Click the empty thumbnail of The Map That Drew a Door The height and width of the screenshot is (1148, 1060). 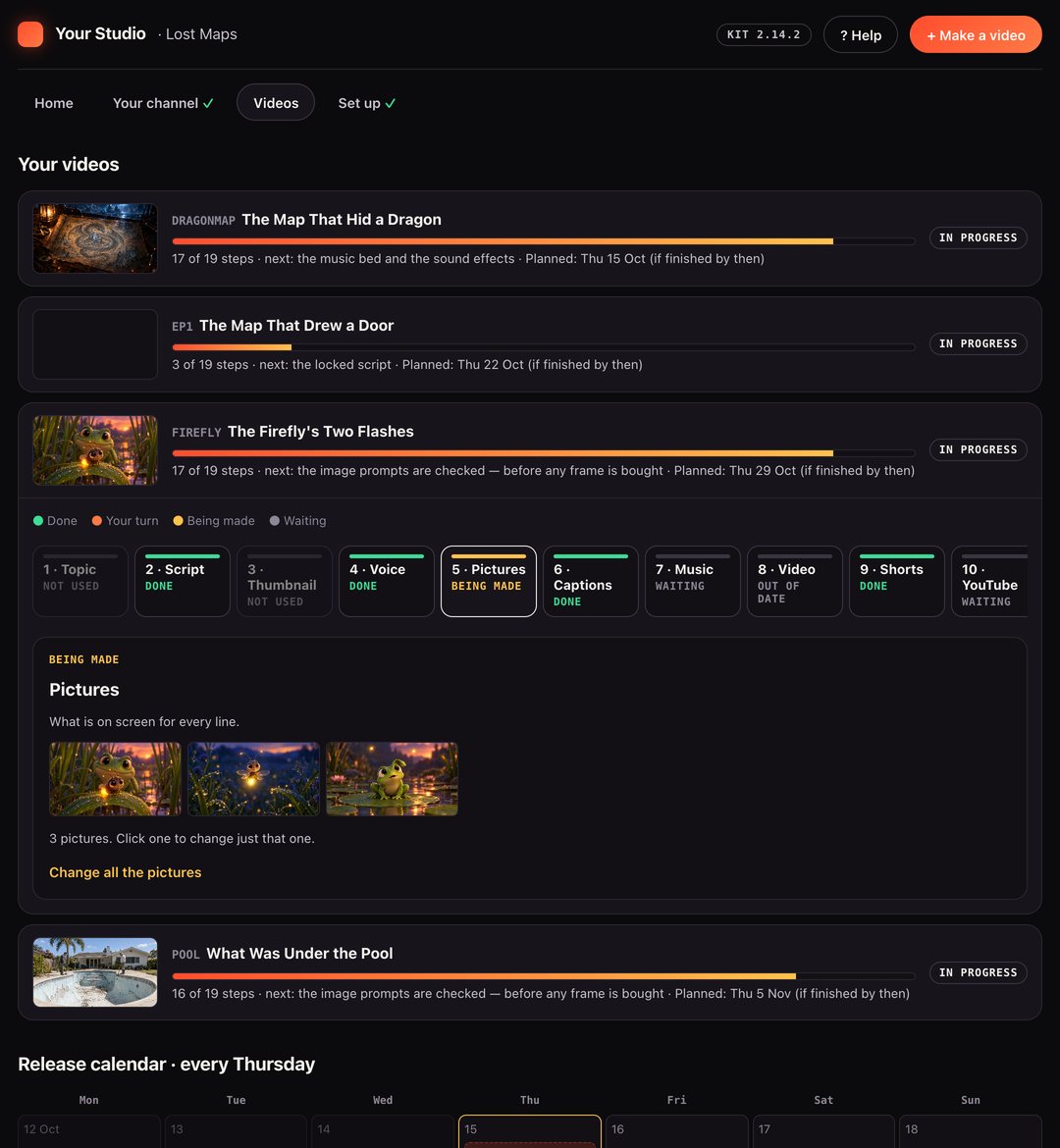(x=95, y=344)
